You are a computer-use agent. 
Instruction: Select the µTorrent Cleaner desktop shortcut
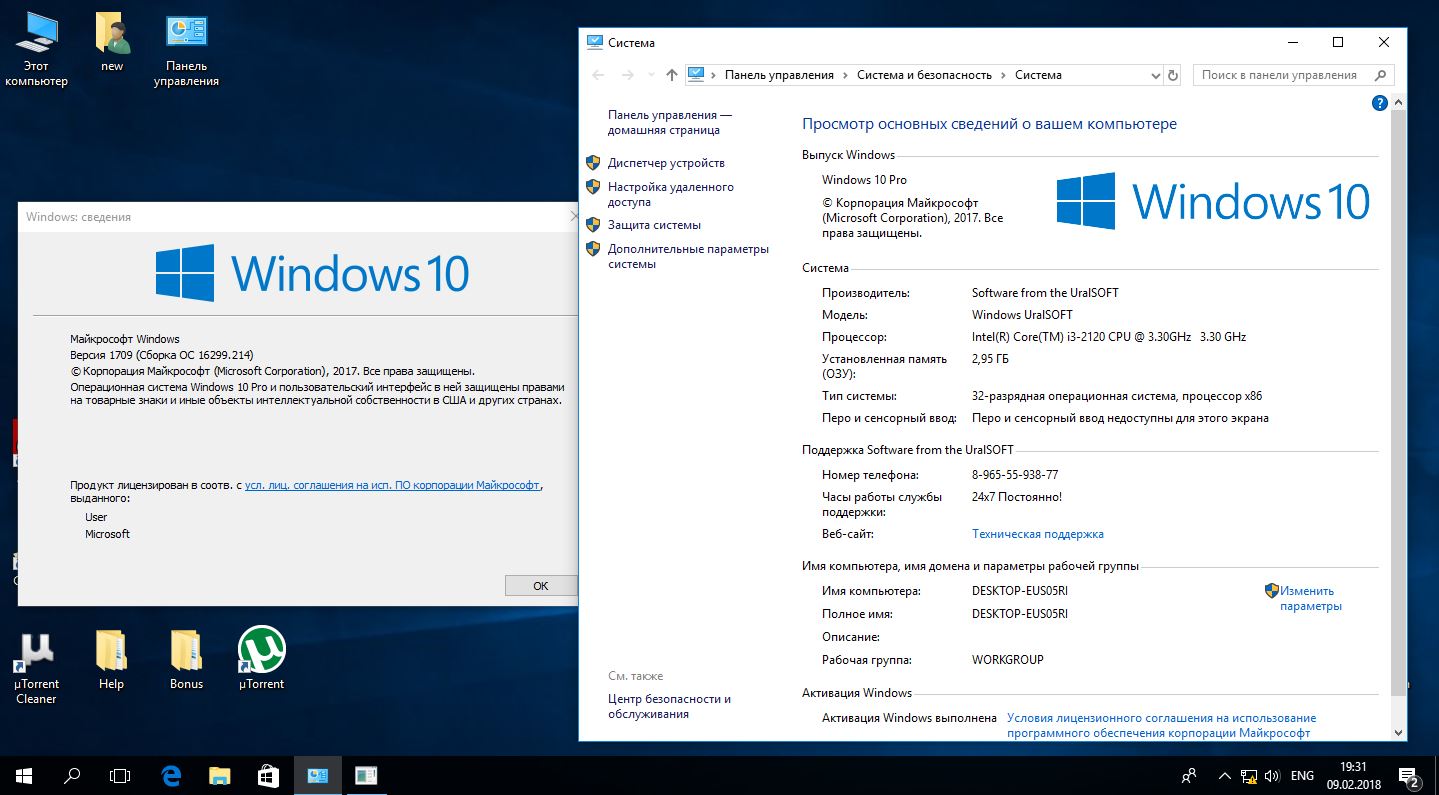click(36, 669)
